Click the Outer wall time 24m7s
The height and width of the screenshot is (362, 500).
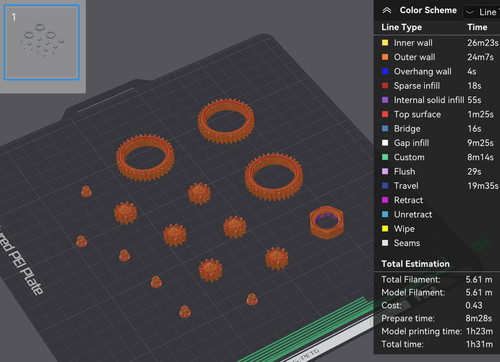(x=480, y=57)
